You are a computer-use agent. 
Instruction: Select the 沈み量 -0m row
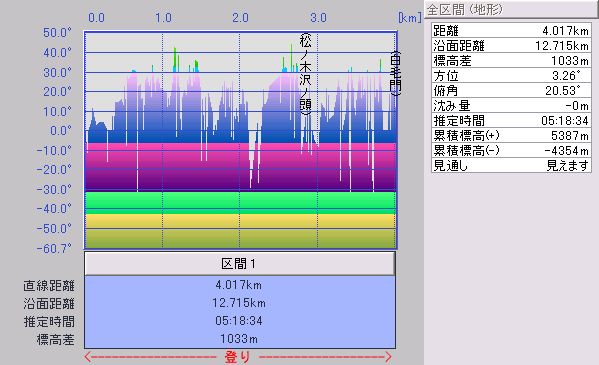pos(511,105)
